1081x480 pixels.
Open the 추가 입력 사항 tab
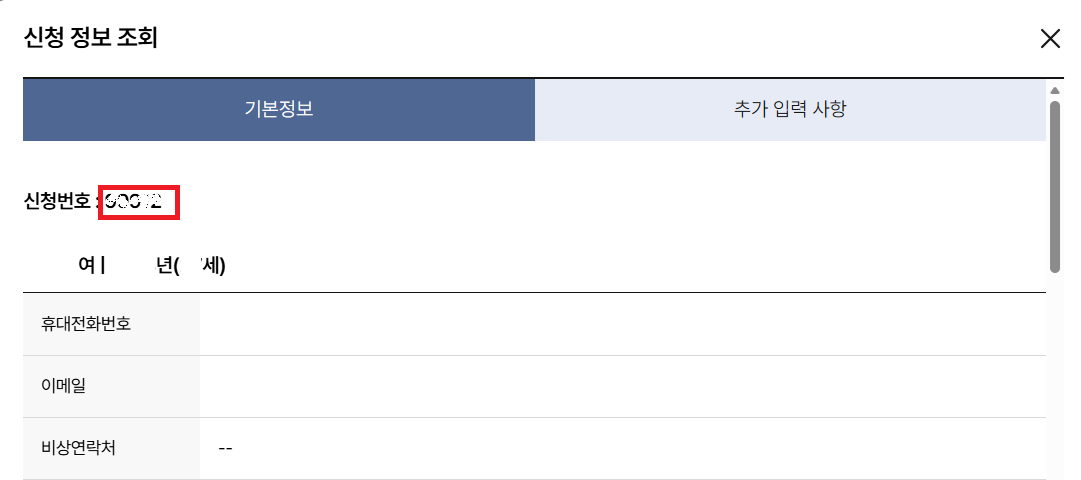point(790,110)
